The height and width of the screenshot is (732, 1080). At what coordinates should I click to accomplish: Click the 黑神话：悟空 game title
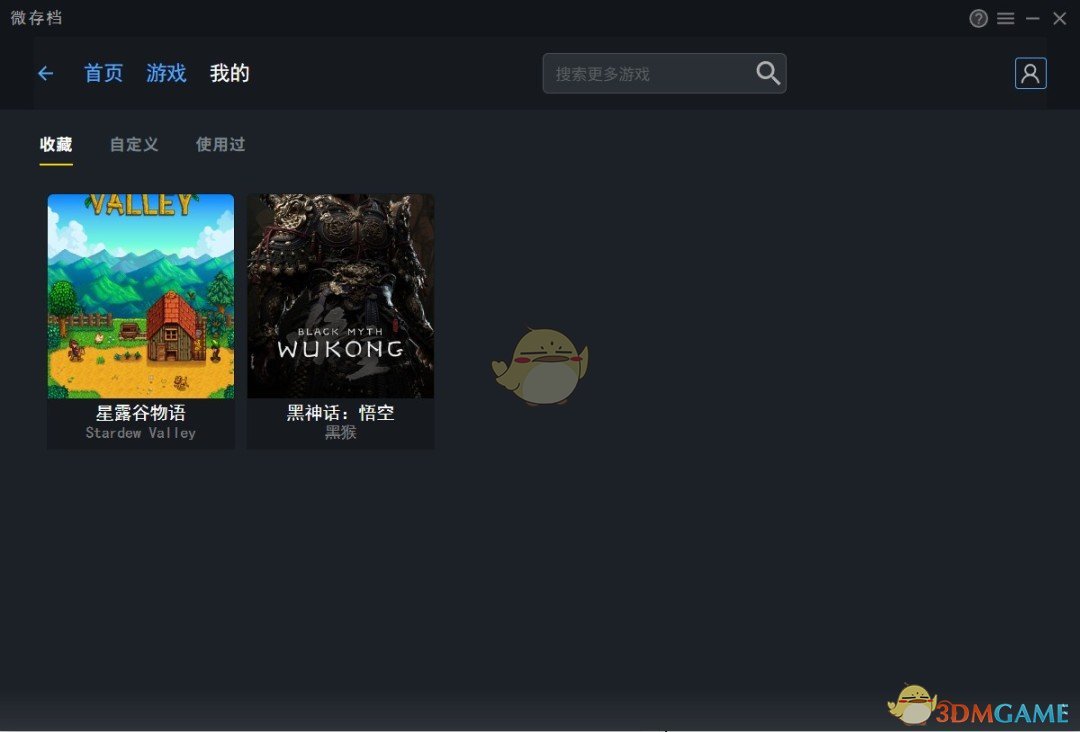pyautogui.click(x=341, y=413)
